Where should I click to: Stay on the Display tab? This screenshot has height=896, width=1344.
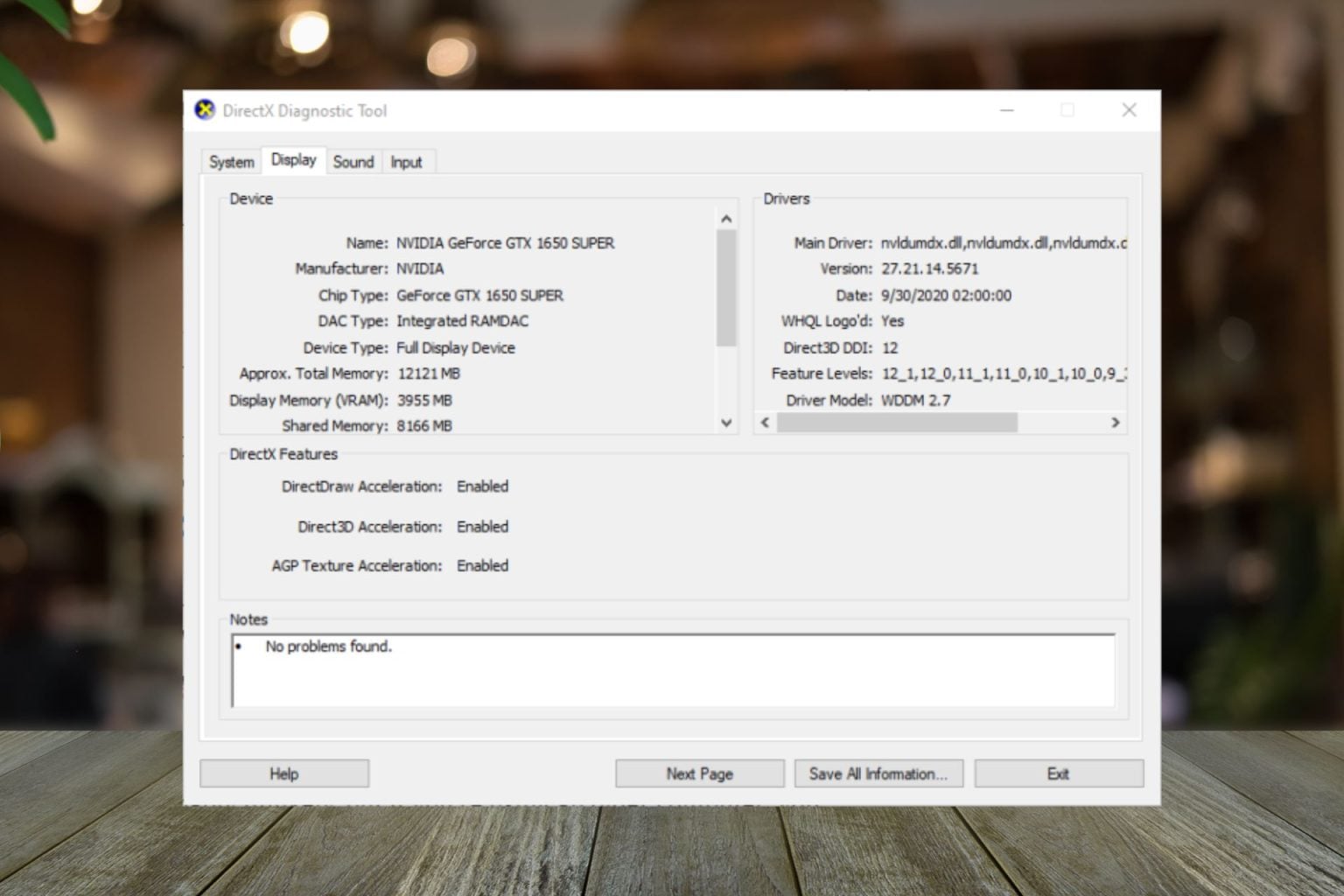point(293,160)
